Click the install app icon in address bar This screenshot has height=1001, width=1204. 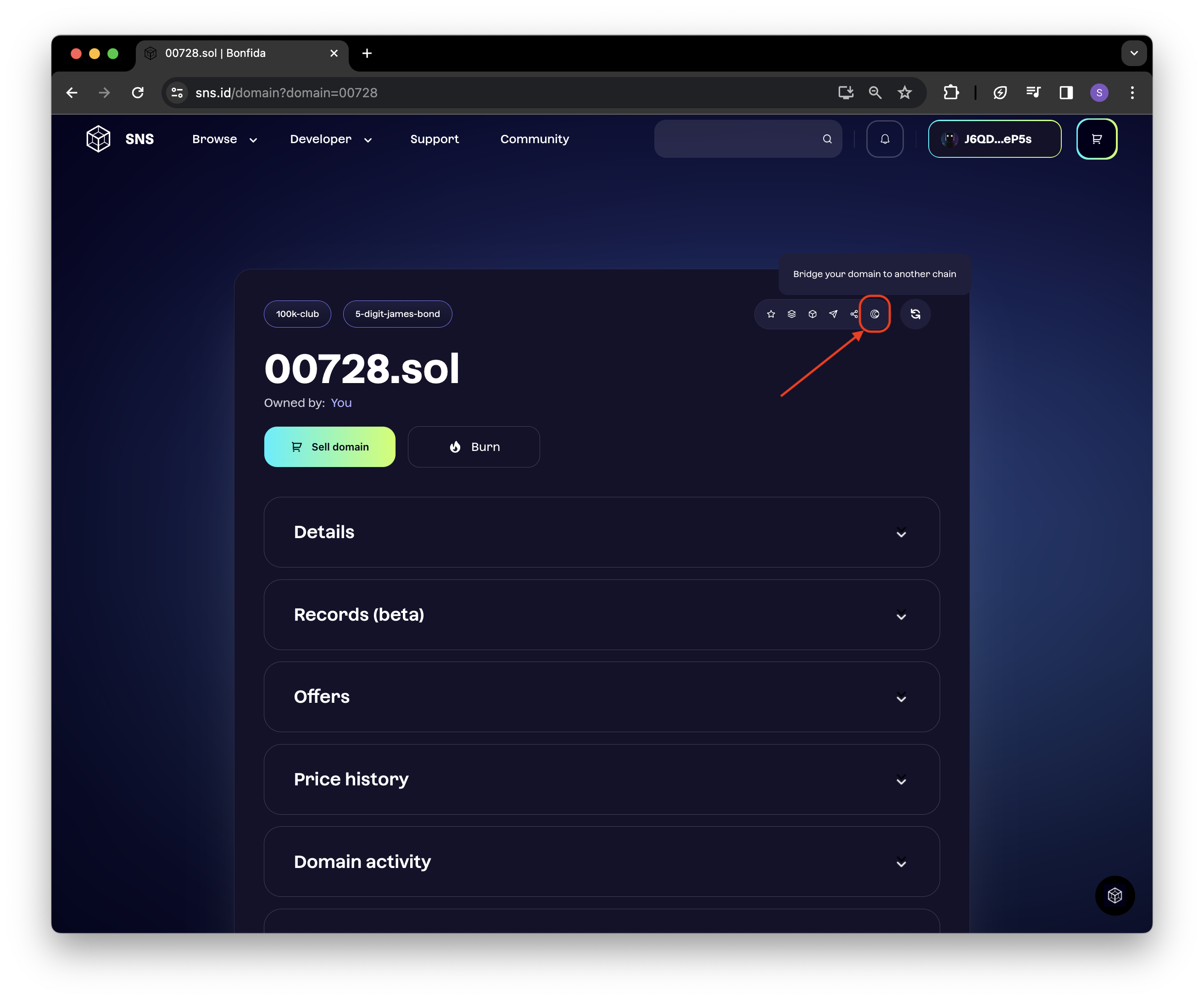pyautogui.click(x=846, y=93)
